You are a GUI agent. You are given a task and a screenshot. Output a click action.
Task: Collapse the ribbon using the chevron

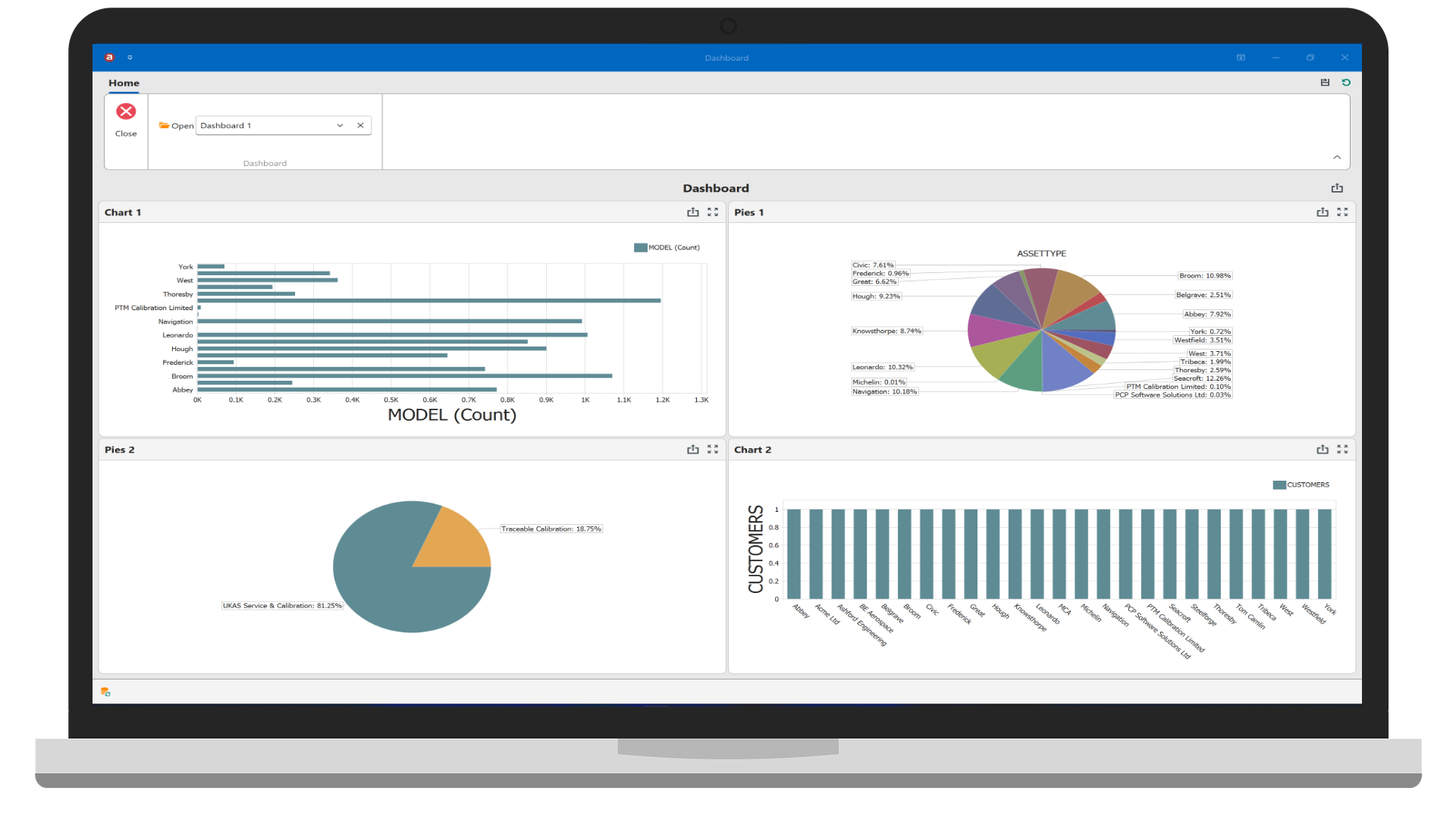(1337, 158)
